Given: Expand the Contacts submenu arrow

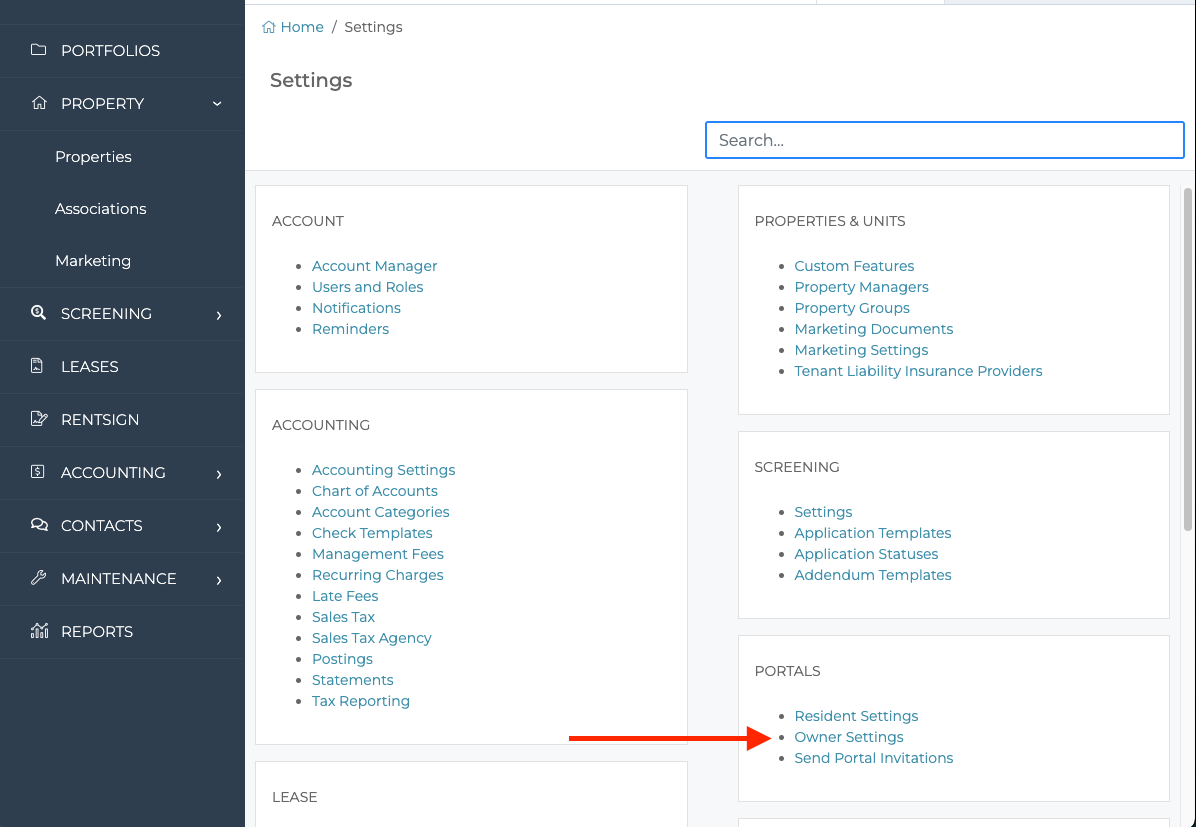Looking at the screenshot, I should [219, 526].
